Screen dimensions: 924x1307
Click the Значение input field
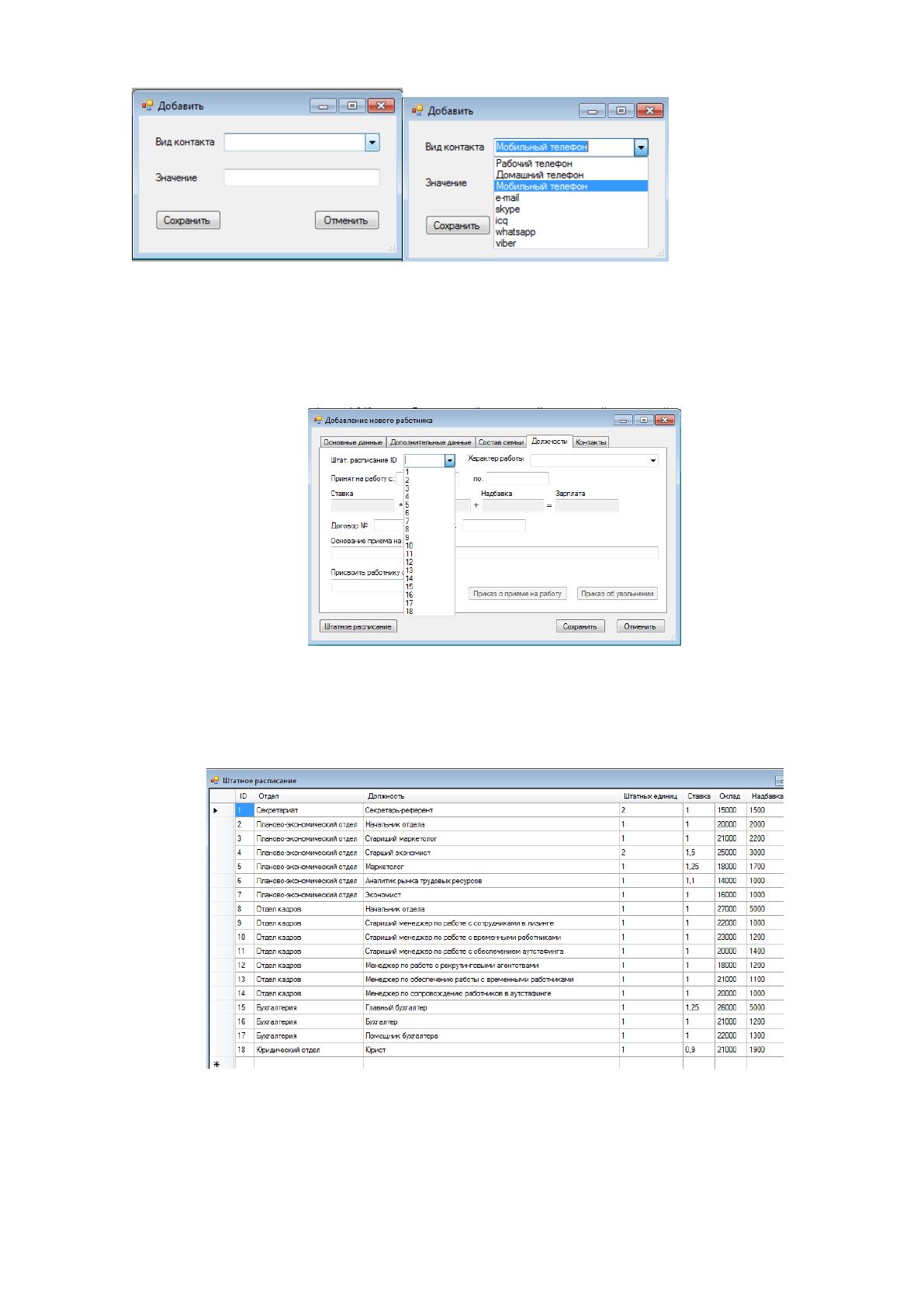(x=302, y=178)
